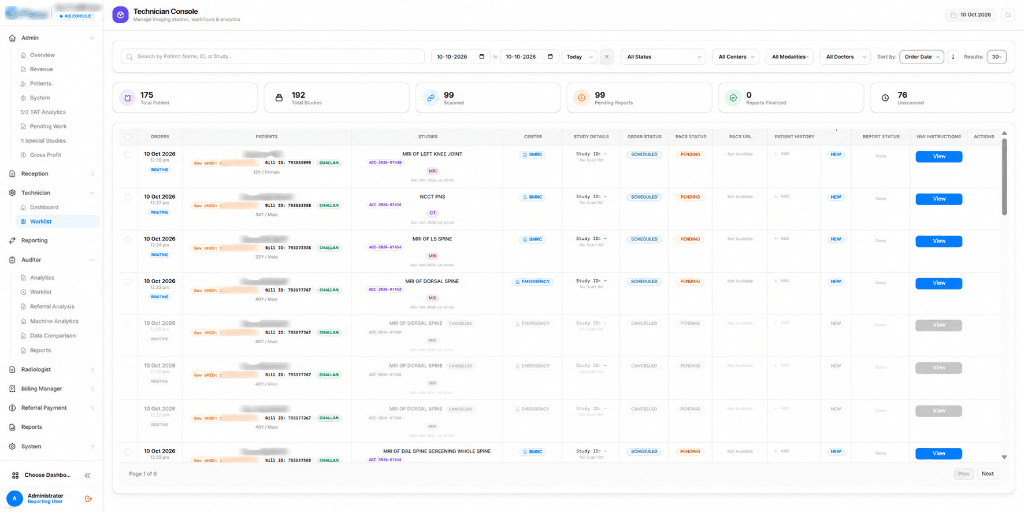Select the scheduled MRI of Dorsal Spine row checkbox
Viewport: 1024px width, 512px height.
127,281
